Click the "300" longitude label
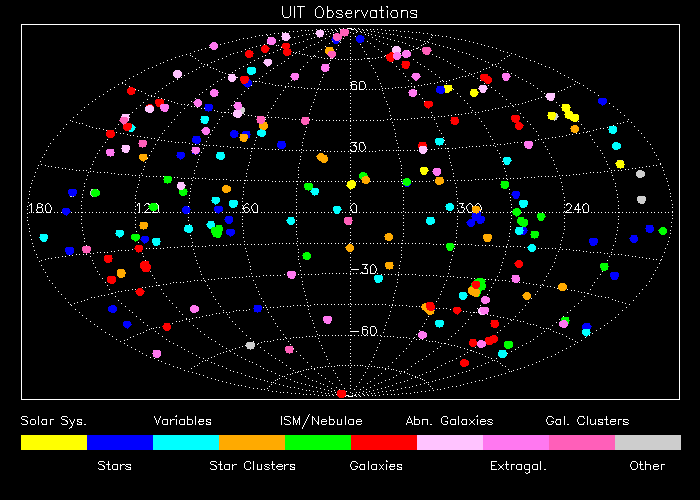The image size is (700, 500). [470, 208]
